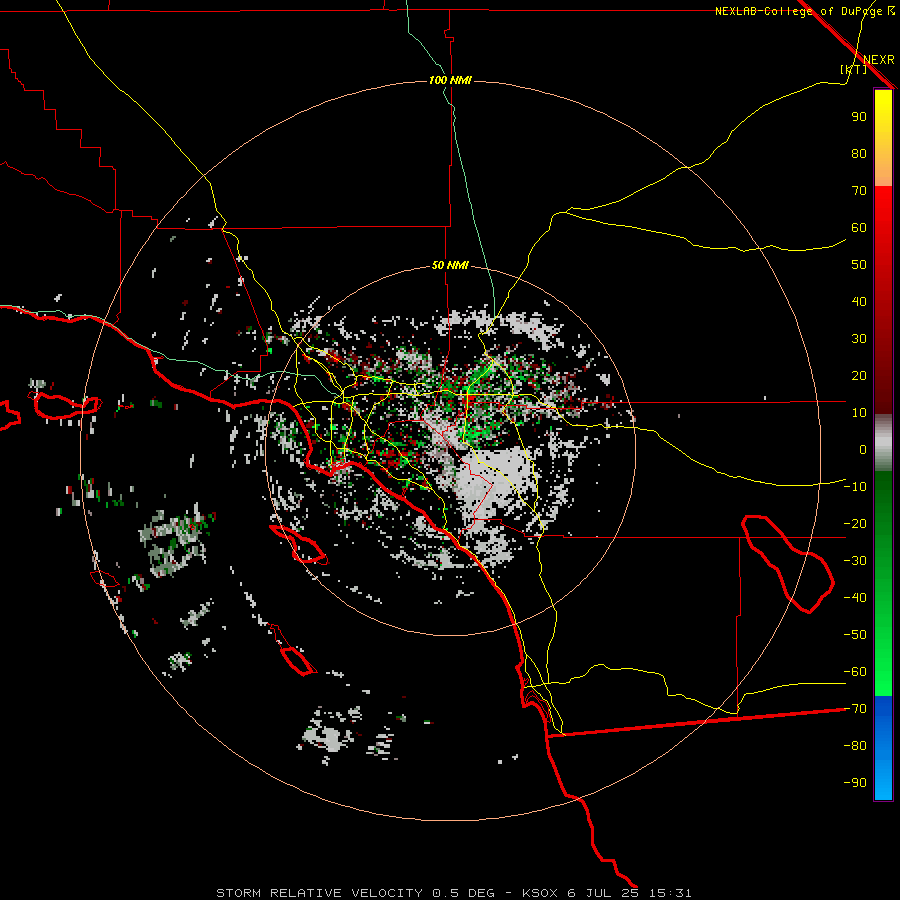Screen dimensions: 900x900
Task: Click the 0 value on velocity scale
Action: click(863, 450)
